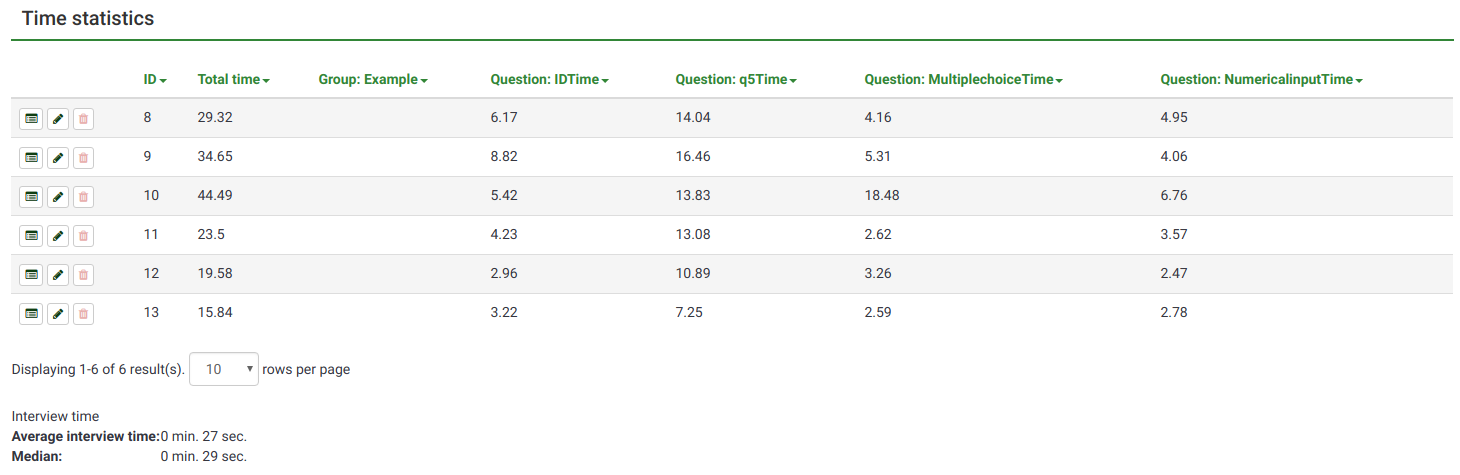
Task: View response details for ID 13
Action: [31, 313]
